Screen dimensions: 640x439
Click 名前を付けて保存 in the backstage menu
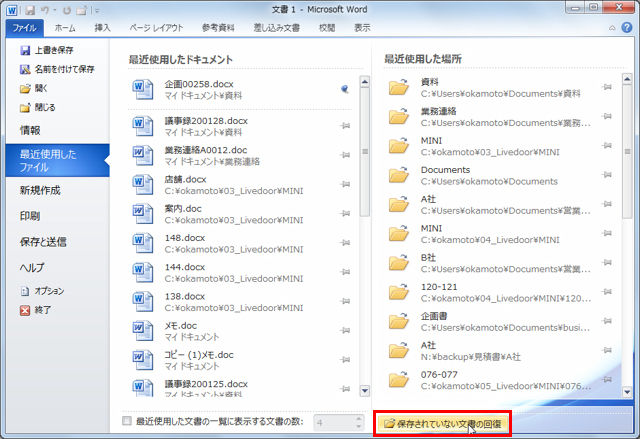pyautogui.click(x=58, y=69)
